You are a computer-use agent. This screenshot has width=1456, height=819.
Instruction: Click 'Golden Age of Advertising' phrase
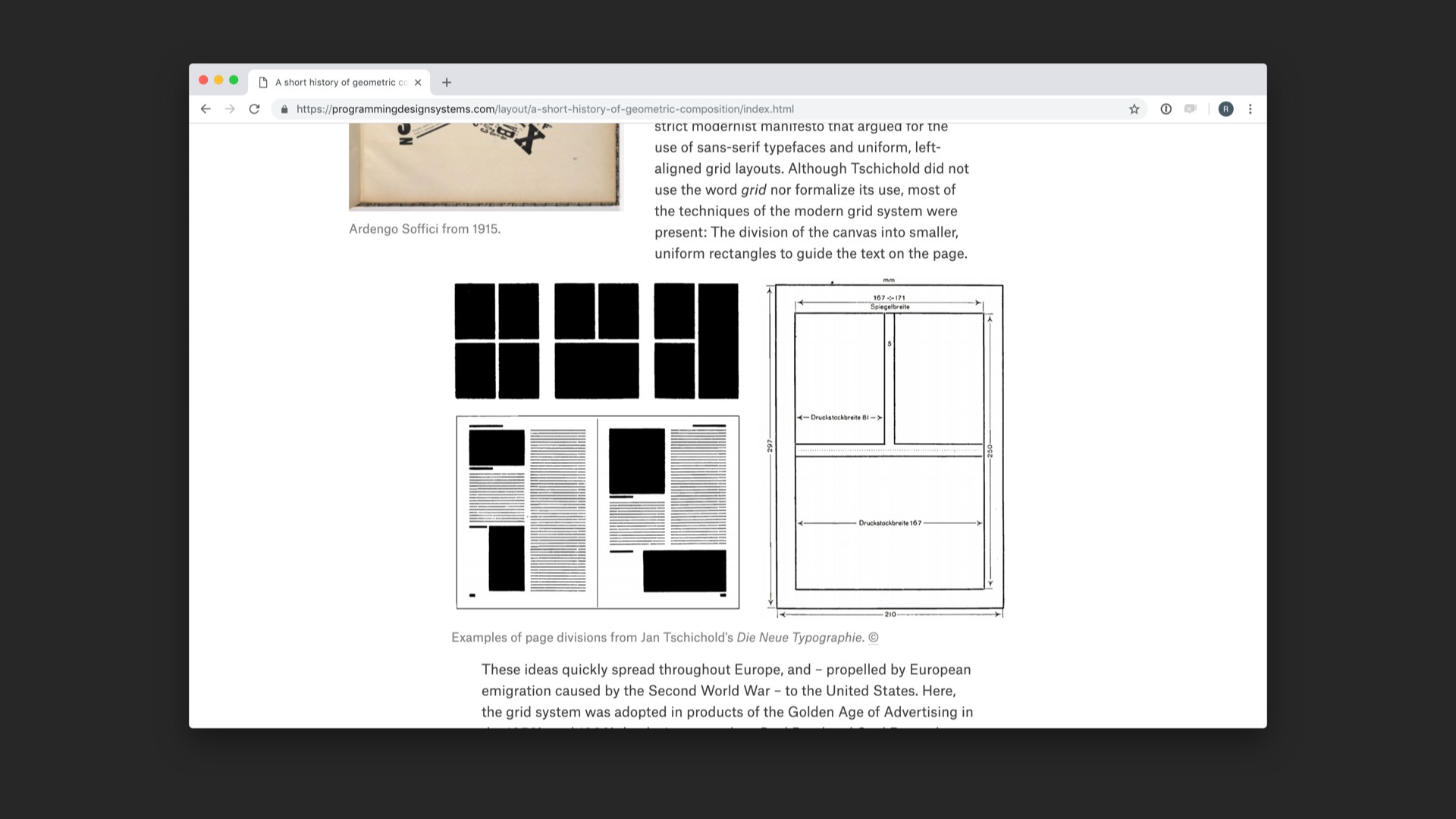[872, 712]
